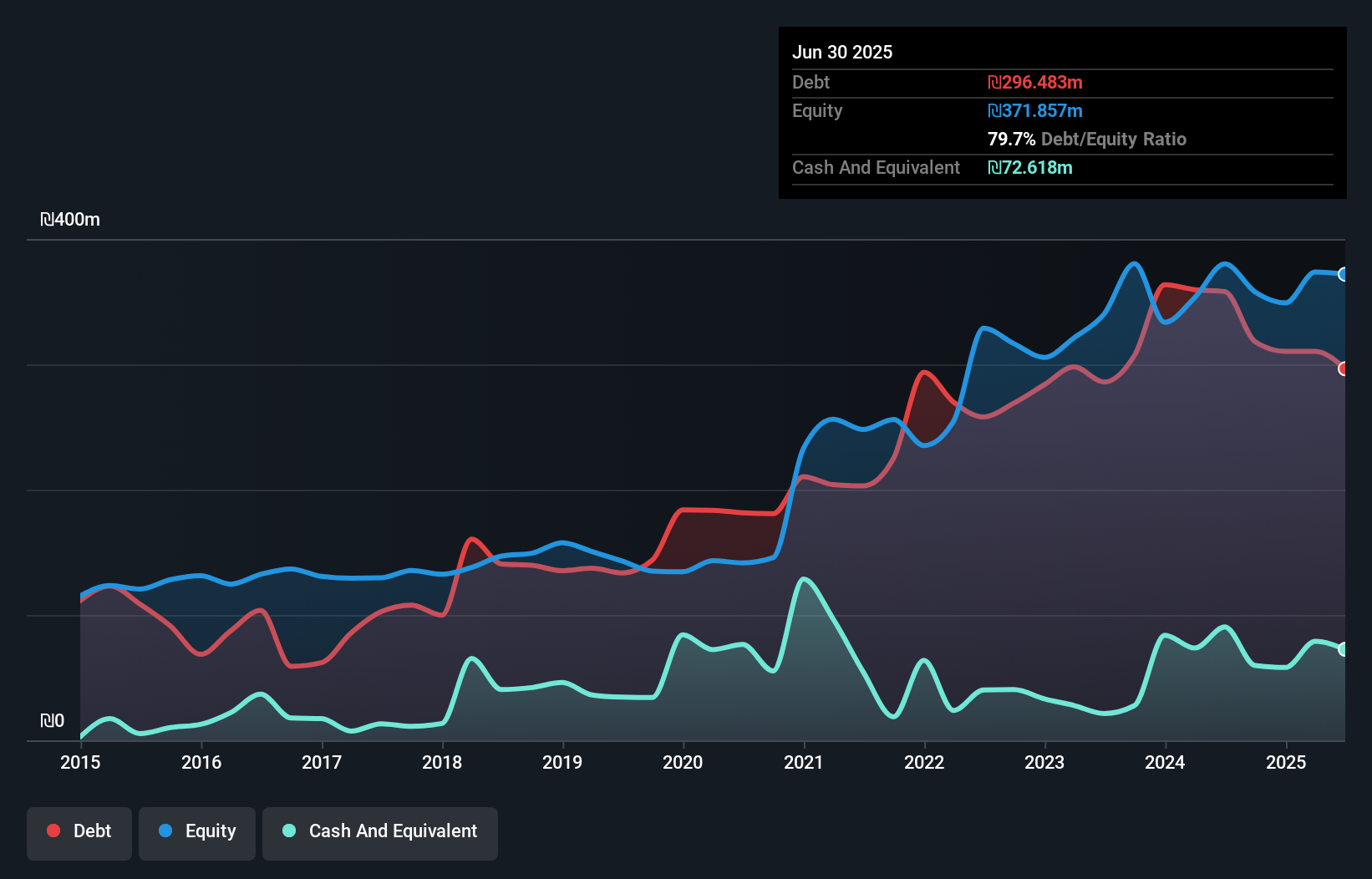Screen dimensions: 1372x879
Task: Click the teal Cash And Equivalent legend dot
Action: [289, 831]
